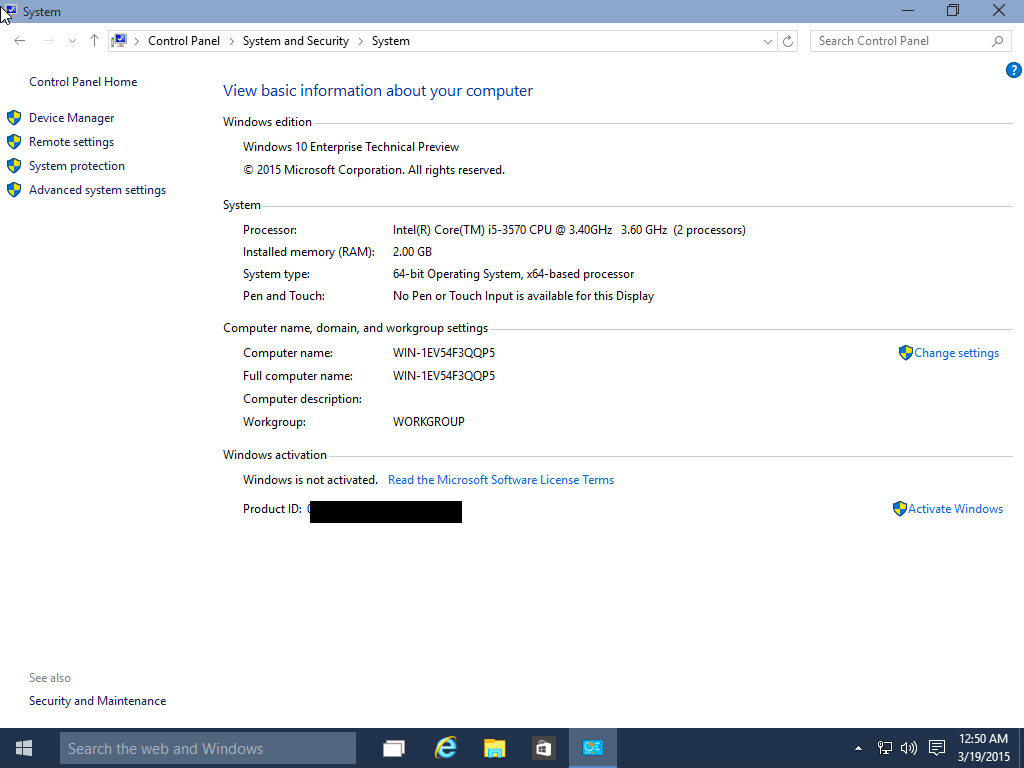Open Task View from taskbar
Image resolution: width=1024 pixels, height=768 pixels.
[x=394, y=748]
